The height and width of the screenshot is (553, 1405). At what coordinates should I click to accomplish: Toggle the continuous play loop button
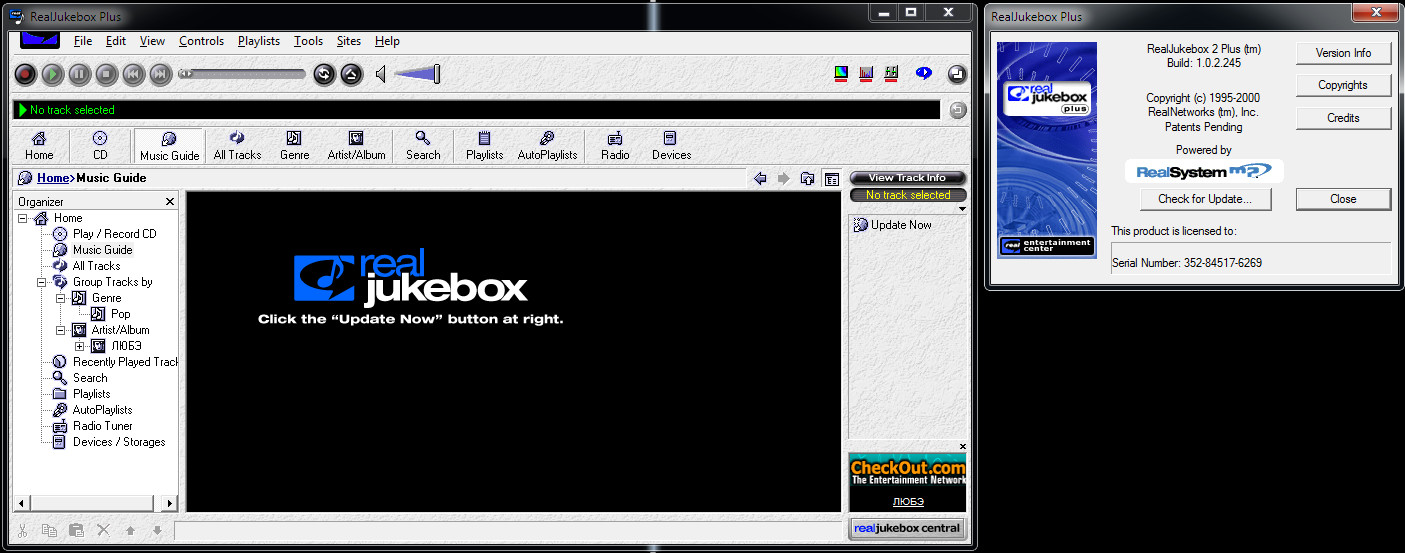[324, 74]
